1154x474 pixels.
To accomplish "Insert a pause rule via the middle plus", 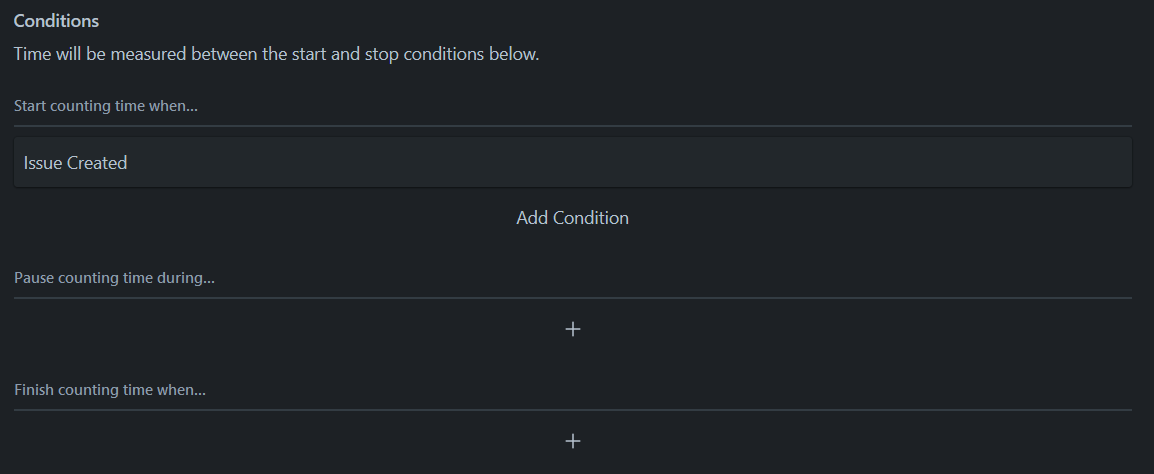I will click(573, 329).
